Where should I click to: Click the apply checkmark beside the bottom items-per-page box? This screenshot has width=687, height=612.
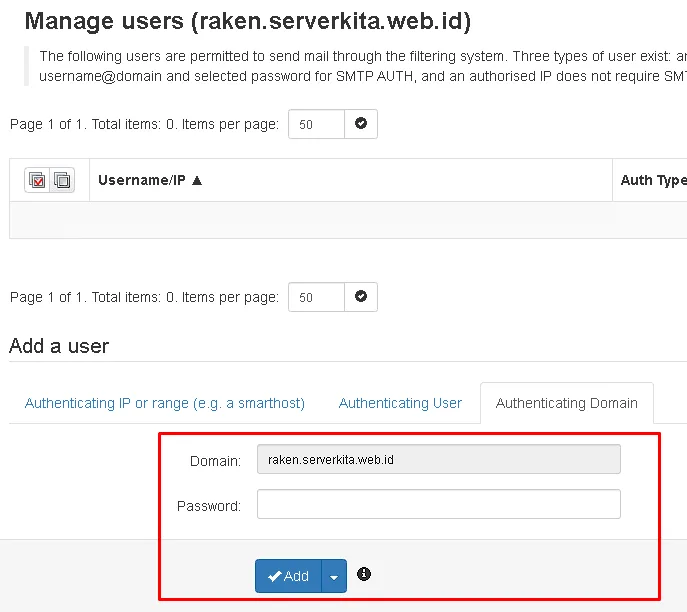[361, 297]
